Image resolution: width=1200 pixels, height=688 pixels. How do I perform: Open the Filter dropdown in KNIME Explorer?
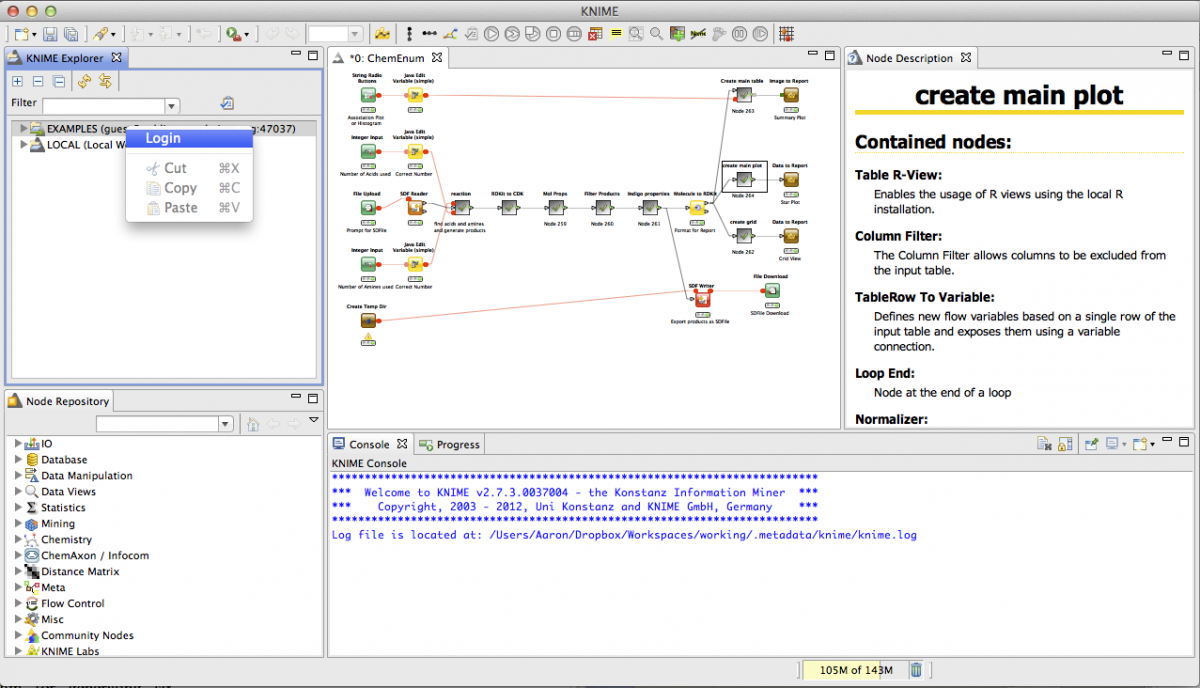(172, 104)
